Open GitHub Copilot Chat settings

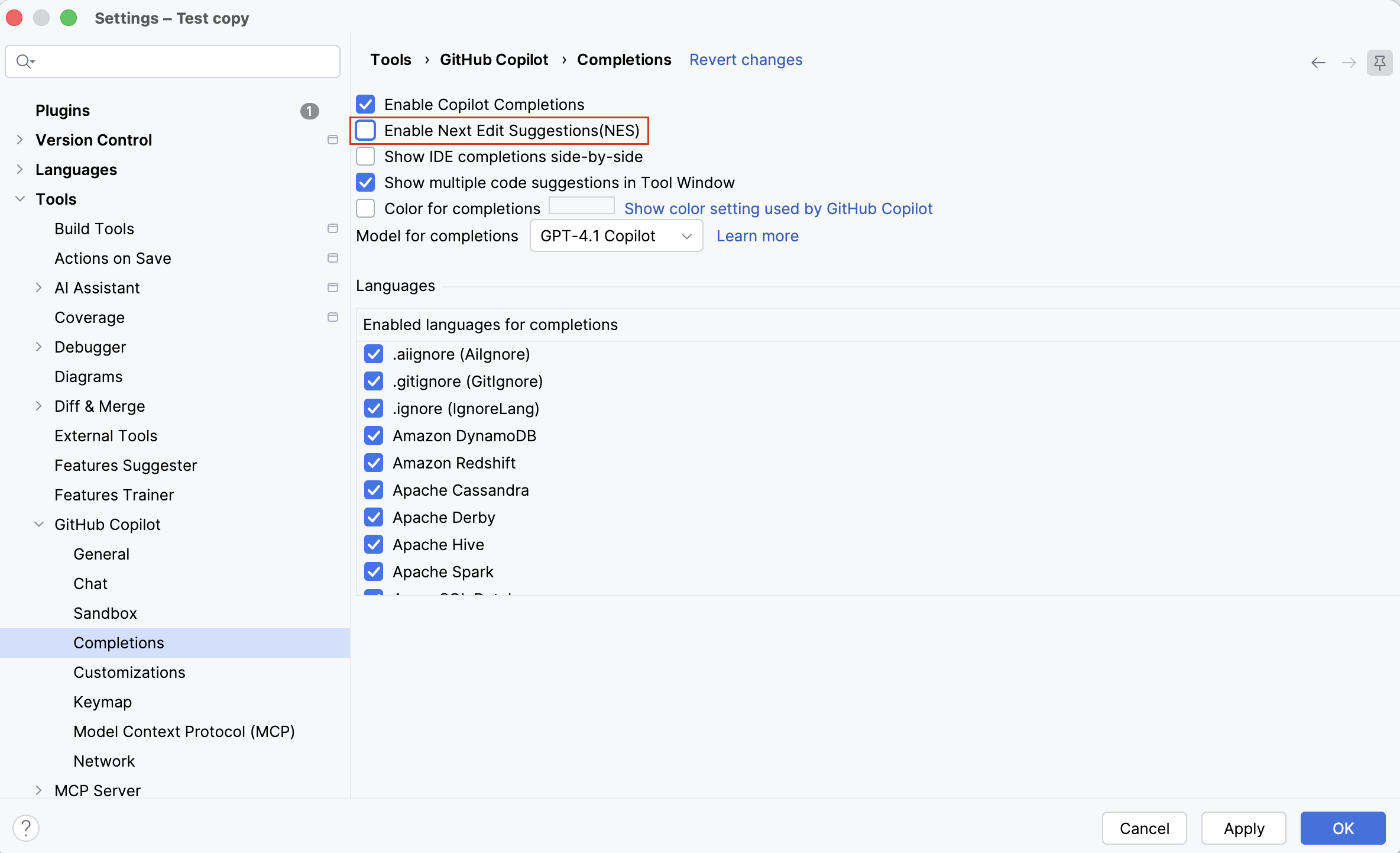pyautogui.click(x=90, y=583)
